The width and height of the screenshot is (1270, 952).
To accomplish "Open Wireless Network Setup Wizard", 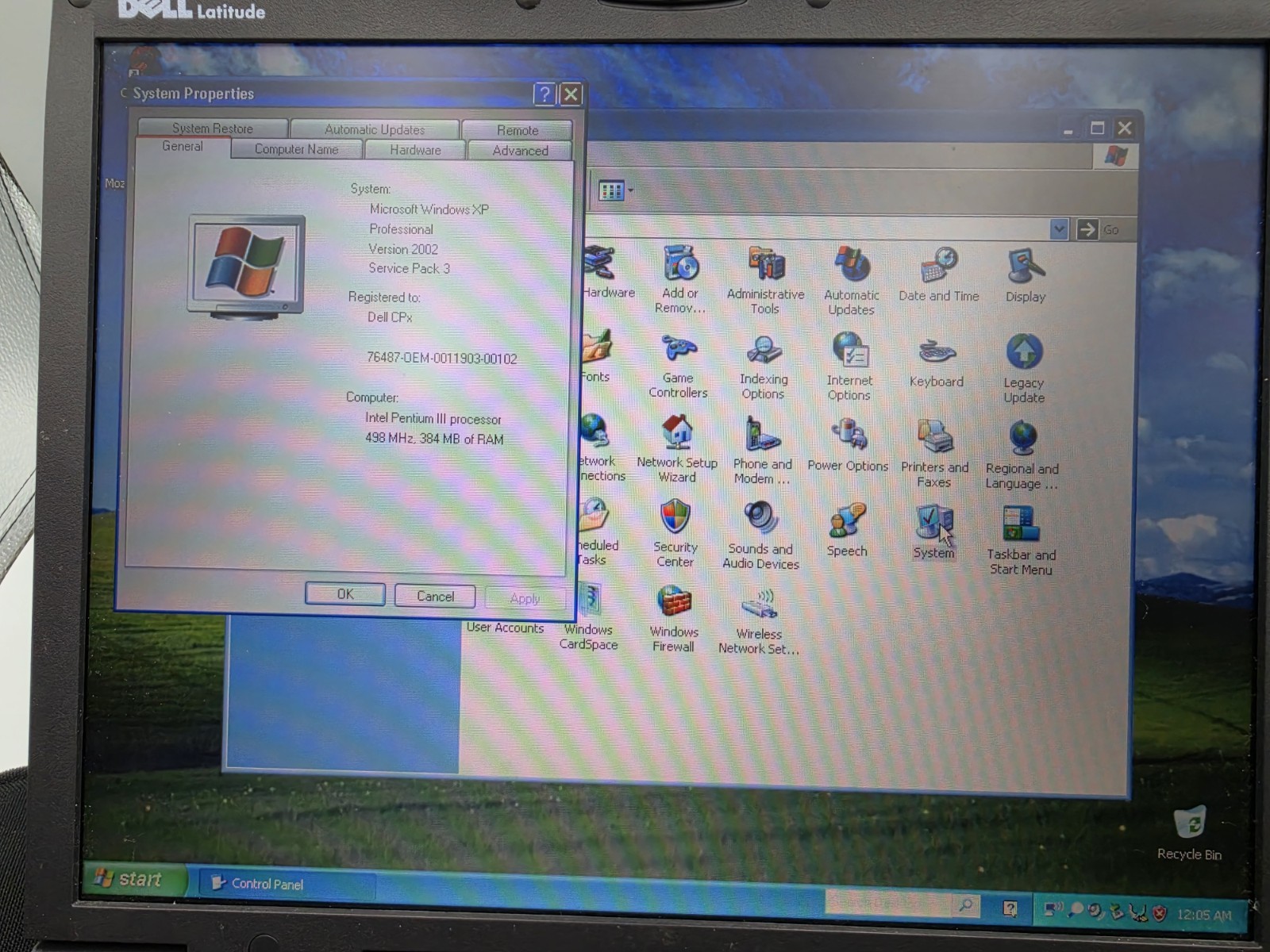I will 759,621.
